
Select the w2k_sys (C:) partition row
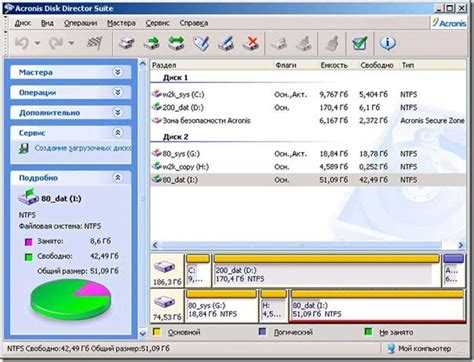[308, 94]
